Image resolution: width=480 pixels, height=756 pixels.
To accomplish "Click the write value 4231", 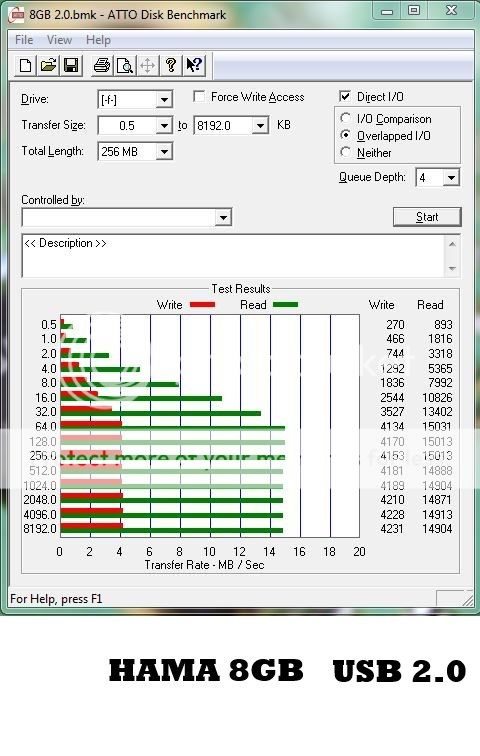I will 392,529.
